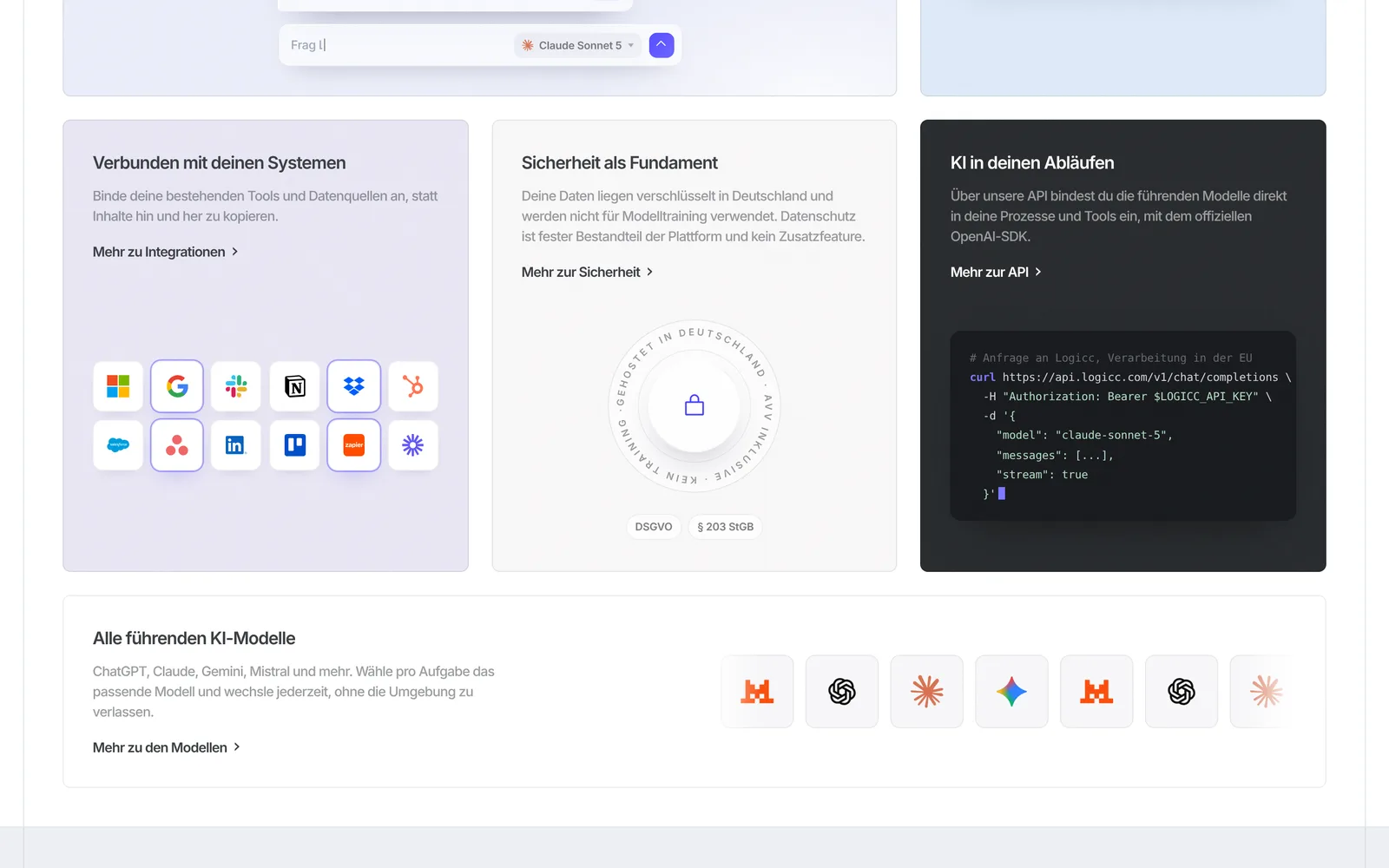Open the Slack integration icon
Screen dimensions: 1389x868
(236, 386)
